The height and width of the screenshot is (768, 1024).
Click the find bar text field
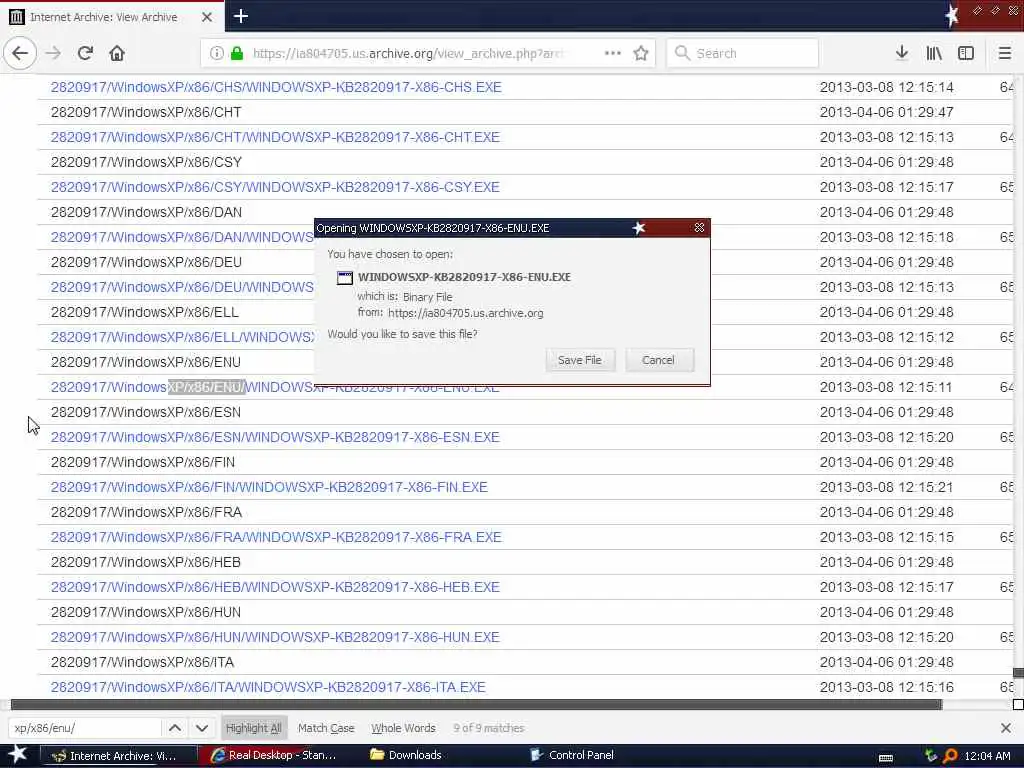[84, 728]
